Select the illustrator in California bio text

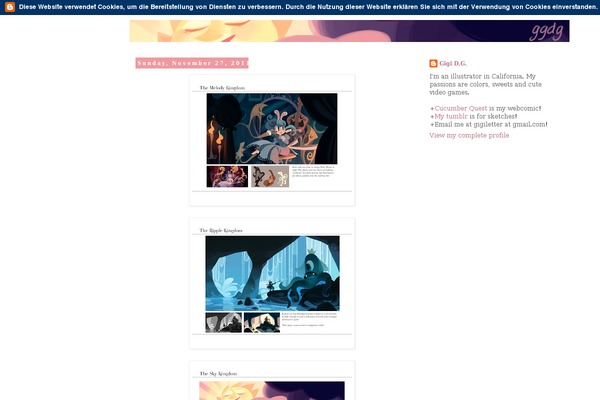485,84
